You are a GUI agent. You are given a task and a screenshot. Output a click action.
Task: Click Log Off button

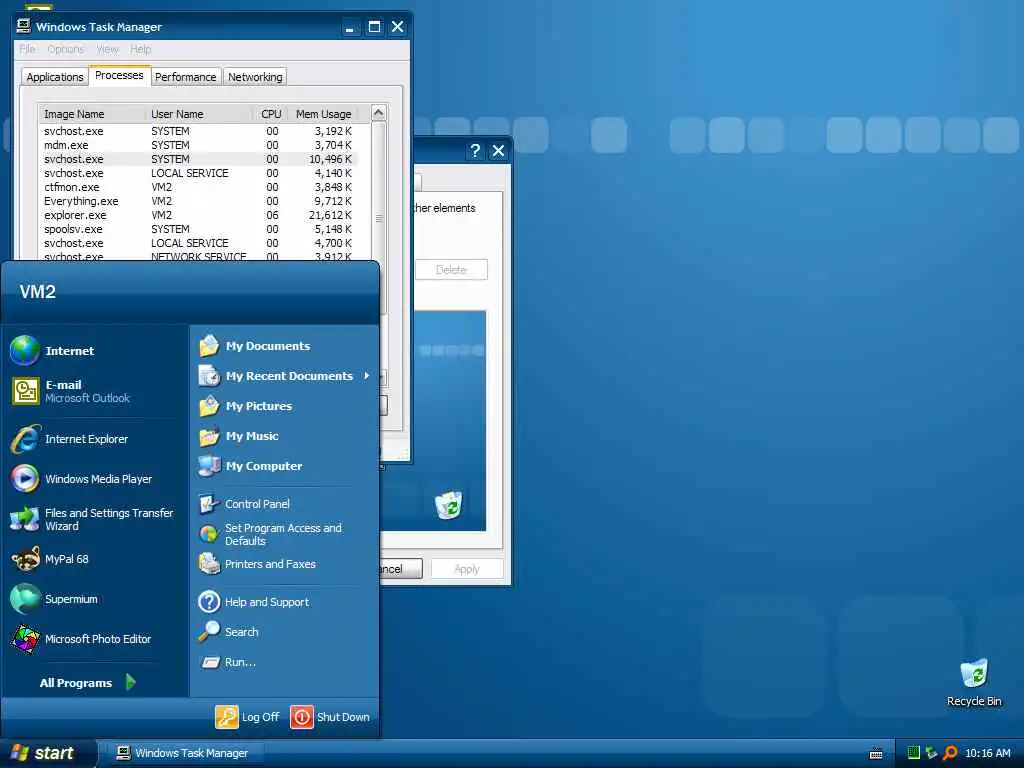coord(248,716)
